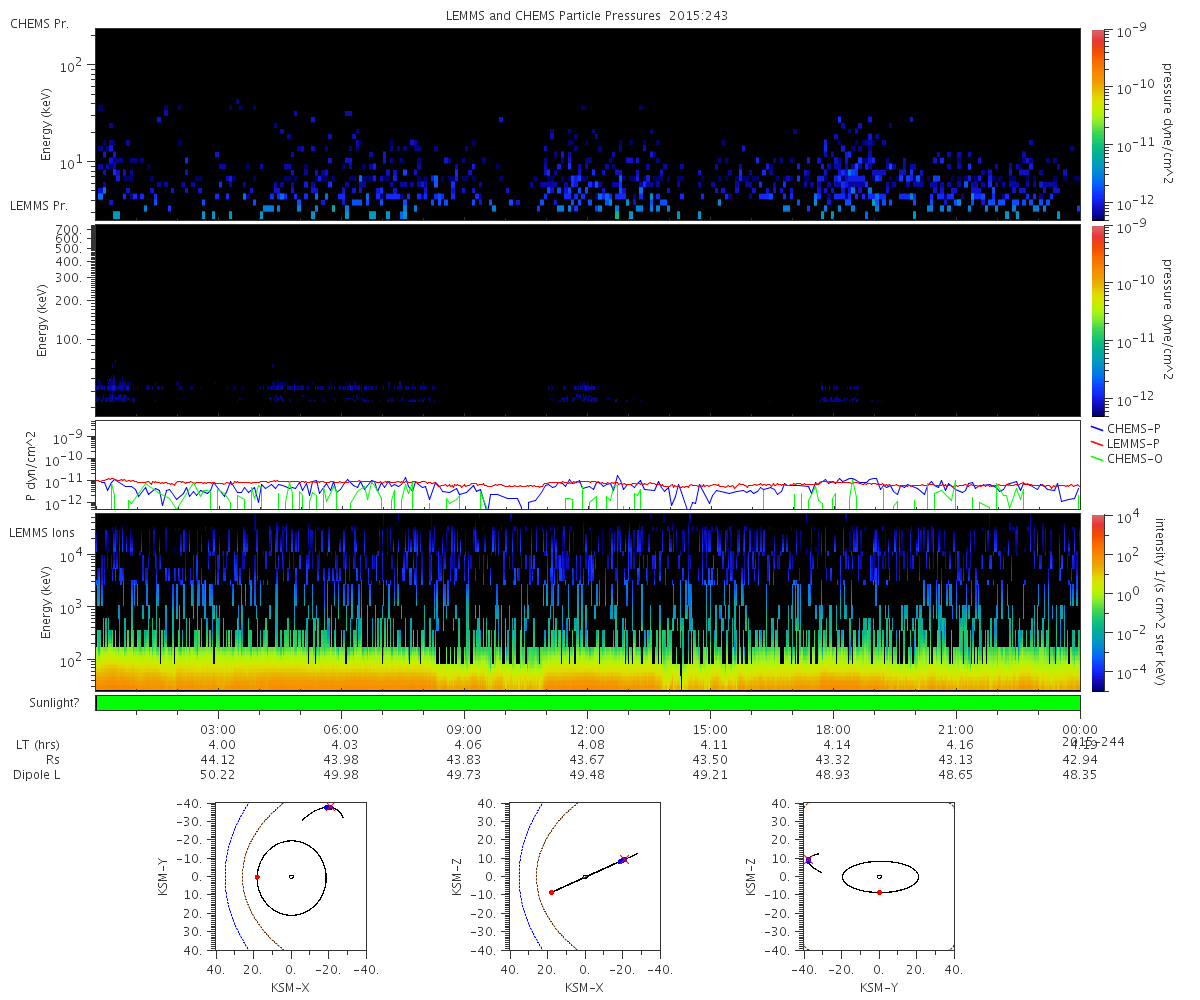This screenshot has width=1200, height=1000.
Task: Click the green Sunlight indicator bar
Action: tap(588, 704)
